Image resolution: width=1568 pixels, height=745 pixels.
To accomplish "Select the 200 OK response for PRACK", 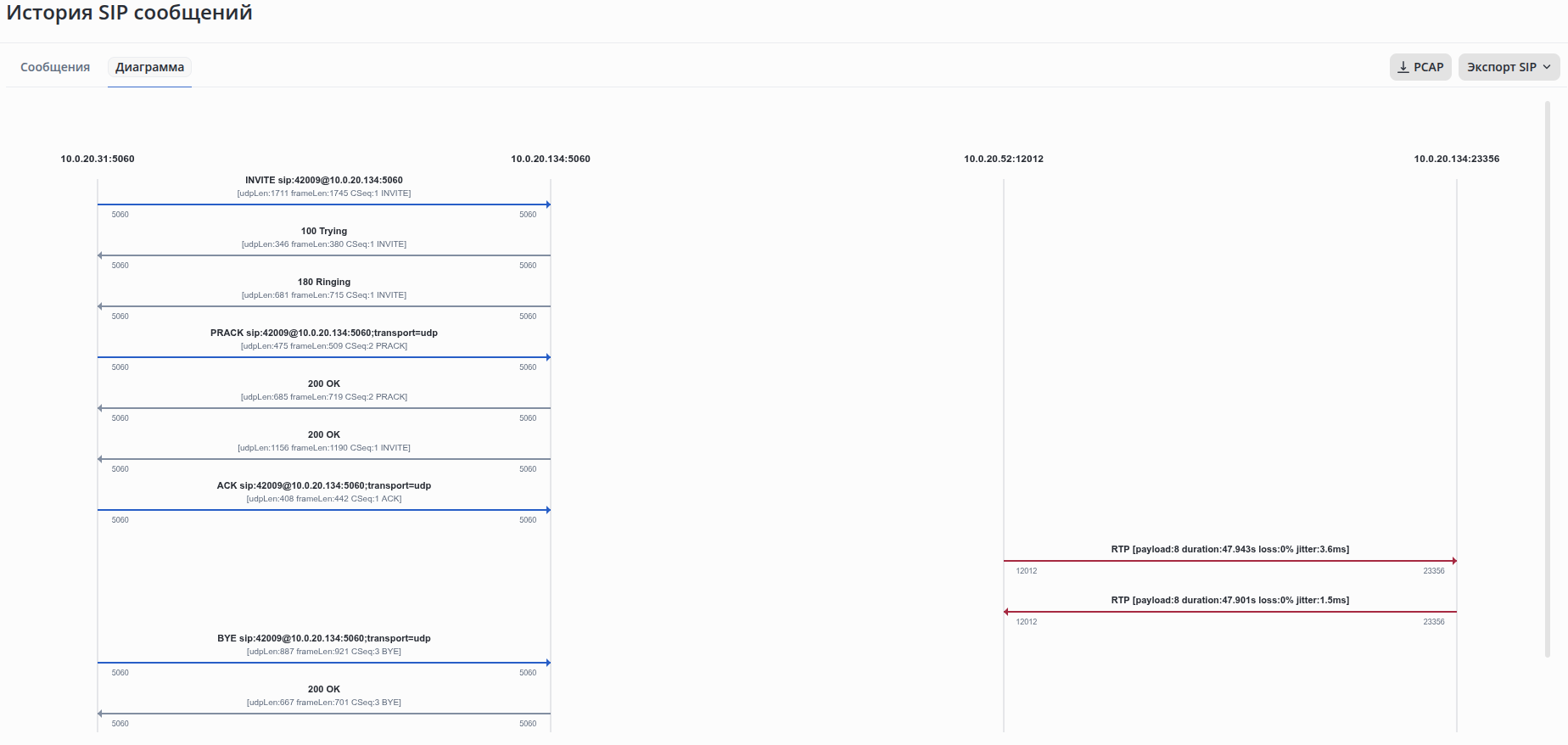I will pos(323,384).
